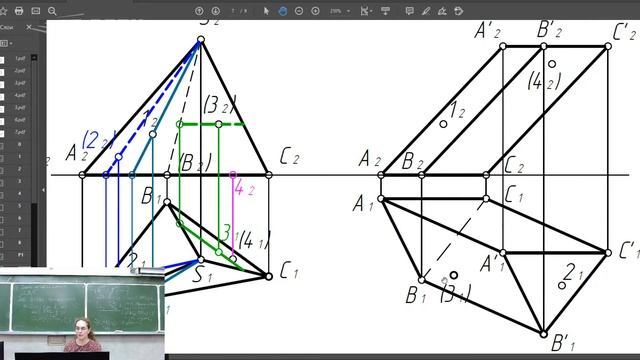
Task: Click the fit page options icon
Action: coord(364,11)
